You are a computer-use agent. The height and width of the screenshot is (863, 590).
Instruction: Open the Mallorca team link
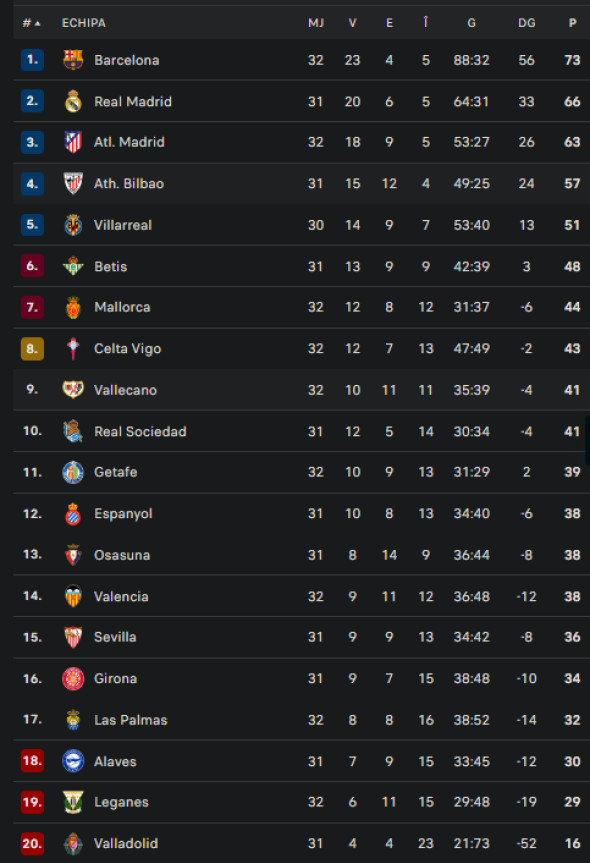(122, 307)
